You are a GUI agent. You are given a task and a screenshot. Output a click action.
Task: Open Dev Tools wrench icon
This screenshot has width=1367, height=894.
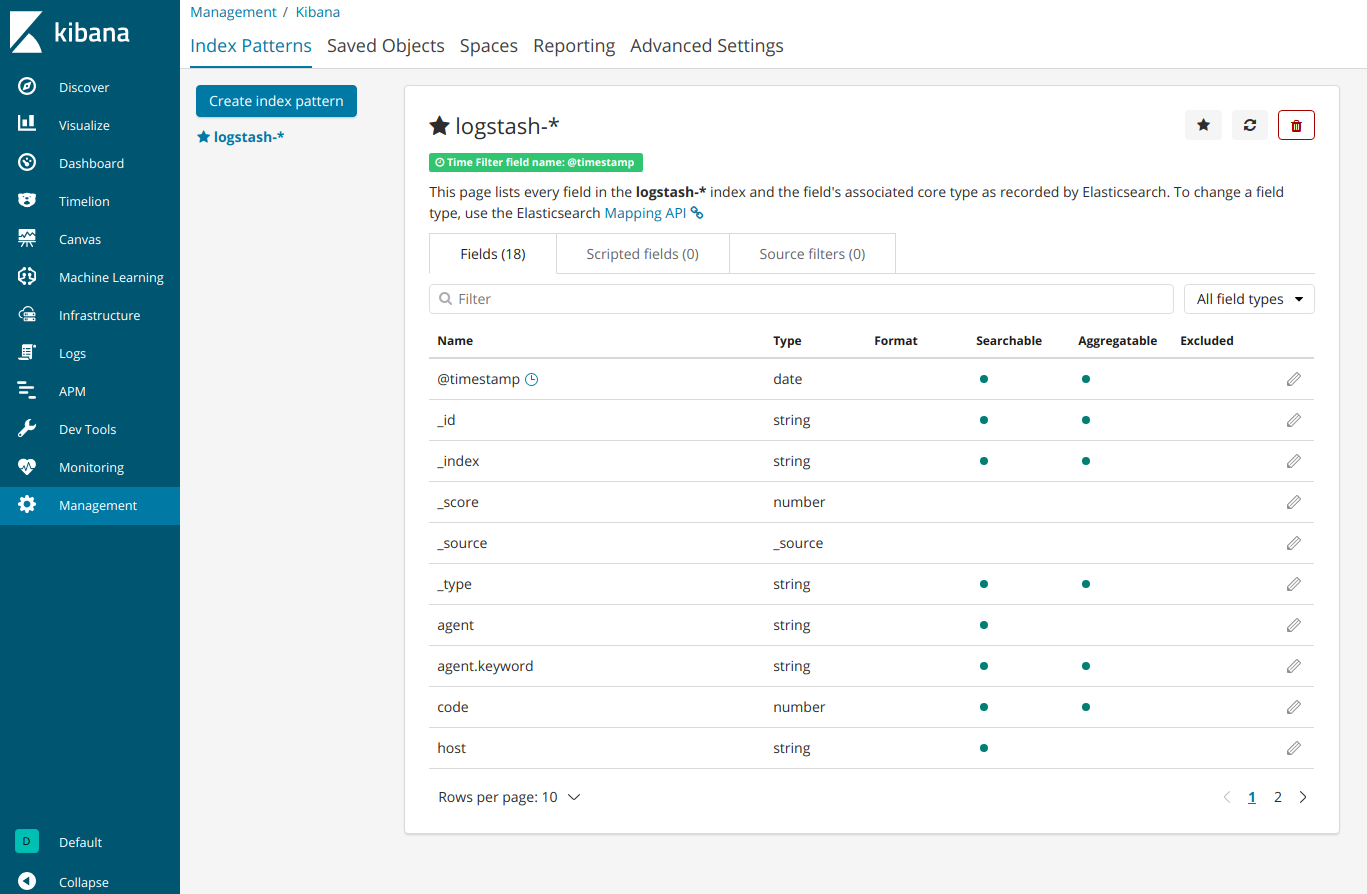coord(28,428)
